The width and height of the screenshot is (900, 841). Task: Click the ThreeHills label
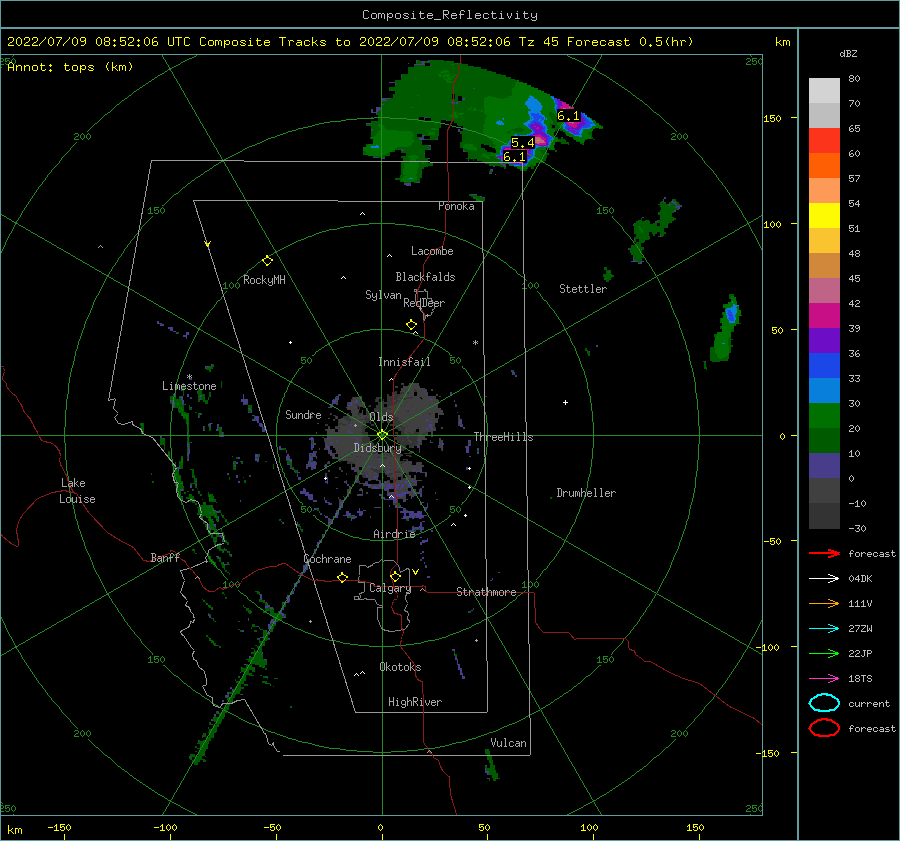[x=503, y=437]
